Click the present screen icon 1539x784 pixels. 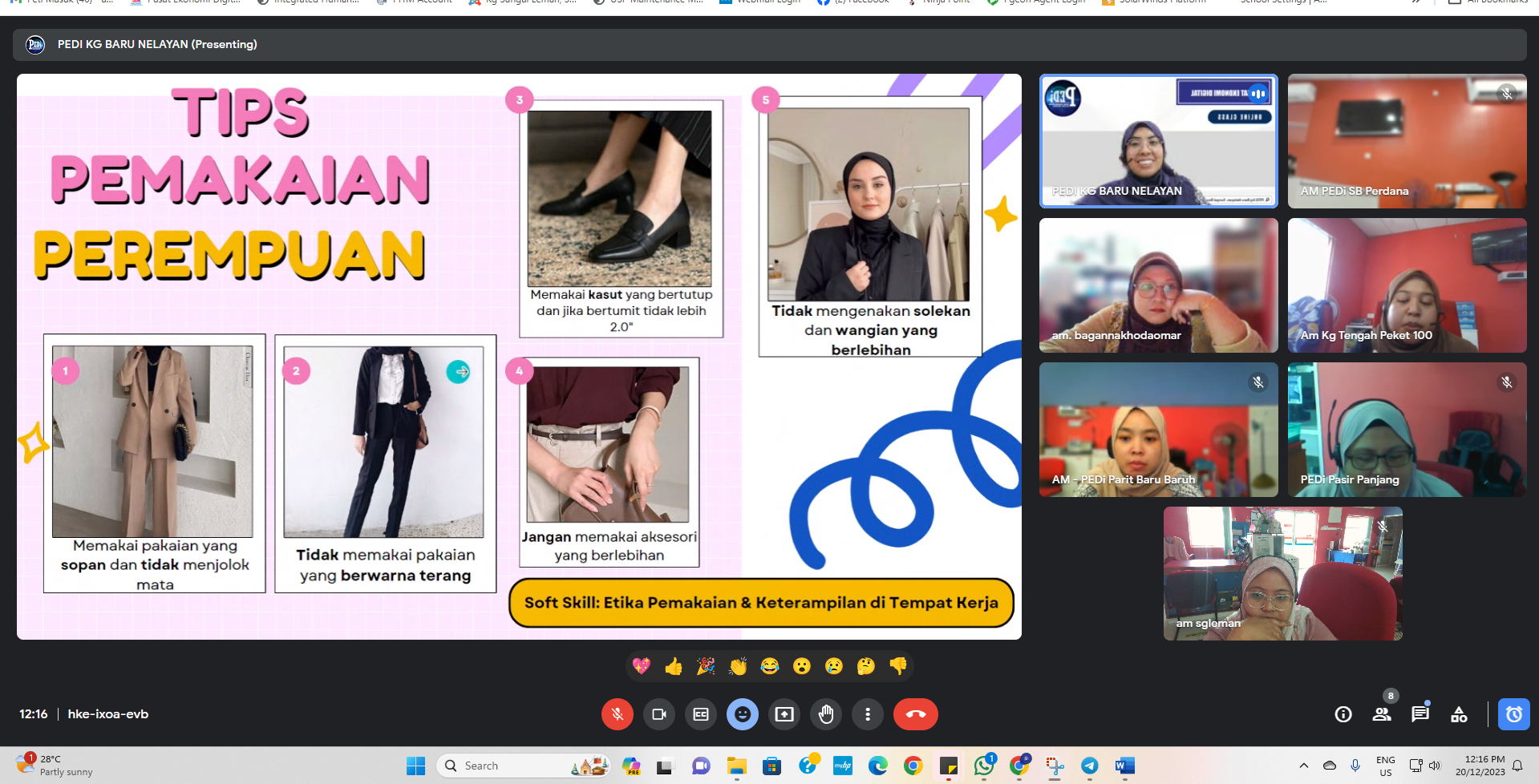click(784, 714)
